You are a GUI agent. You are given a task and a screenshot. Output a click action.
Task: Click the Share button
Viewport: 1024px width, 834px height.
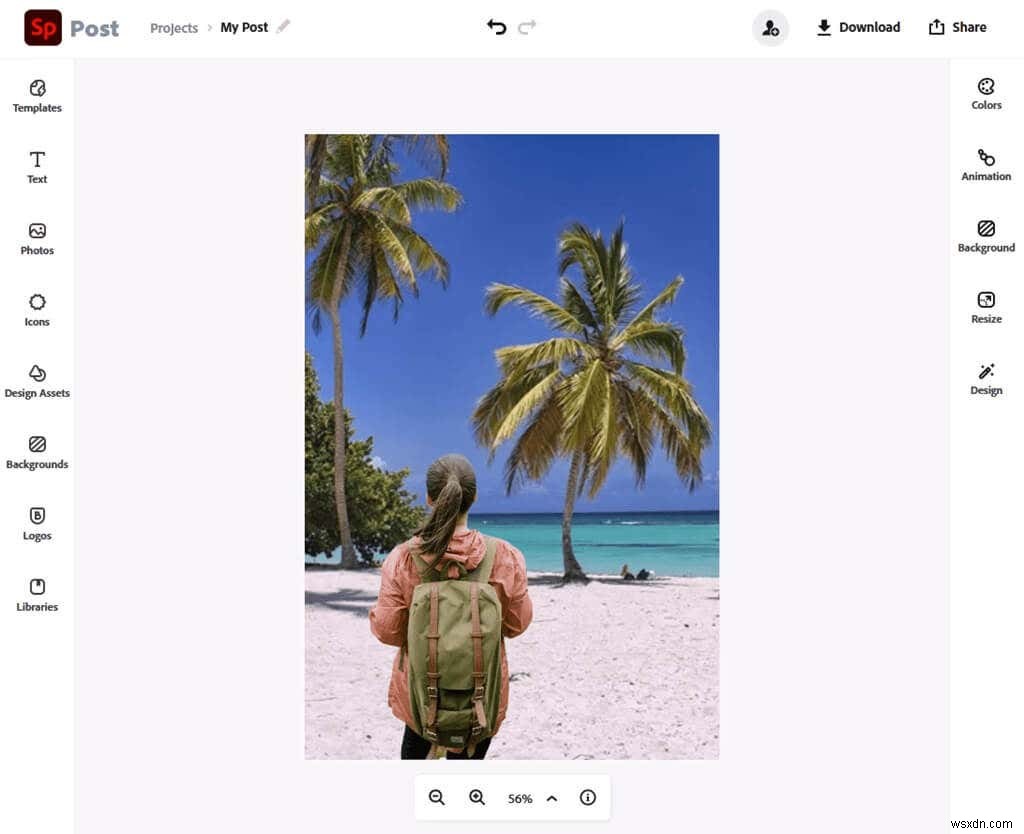957,27
